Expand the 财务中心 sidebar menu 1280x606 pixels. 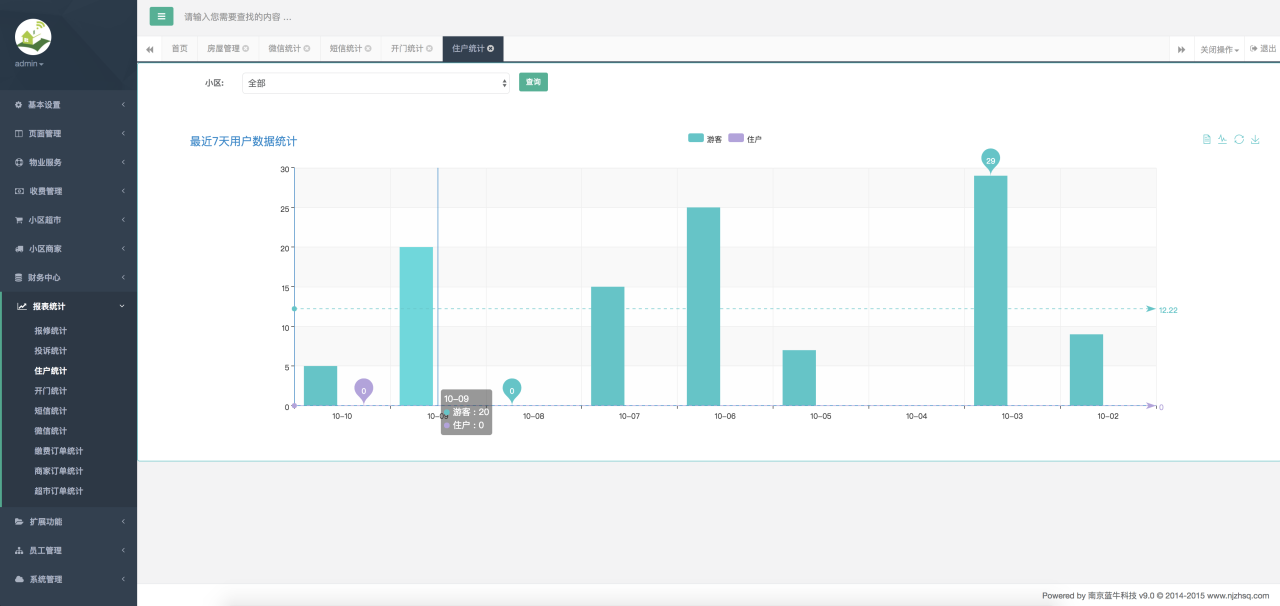[68, 277]
